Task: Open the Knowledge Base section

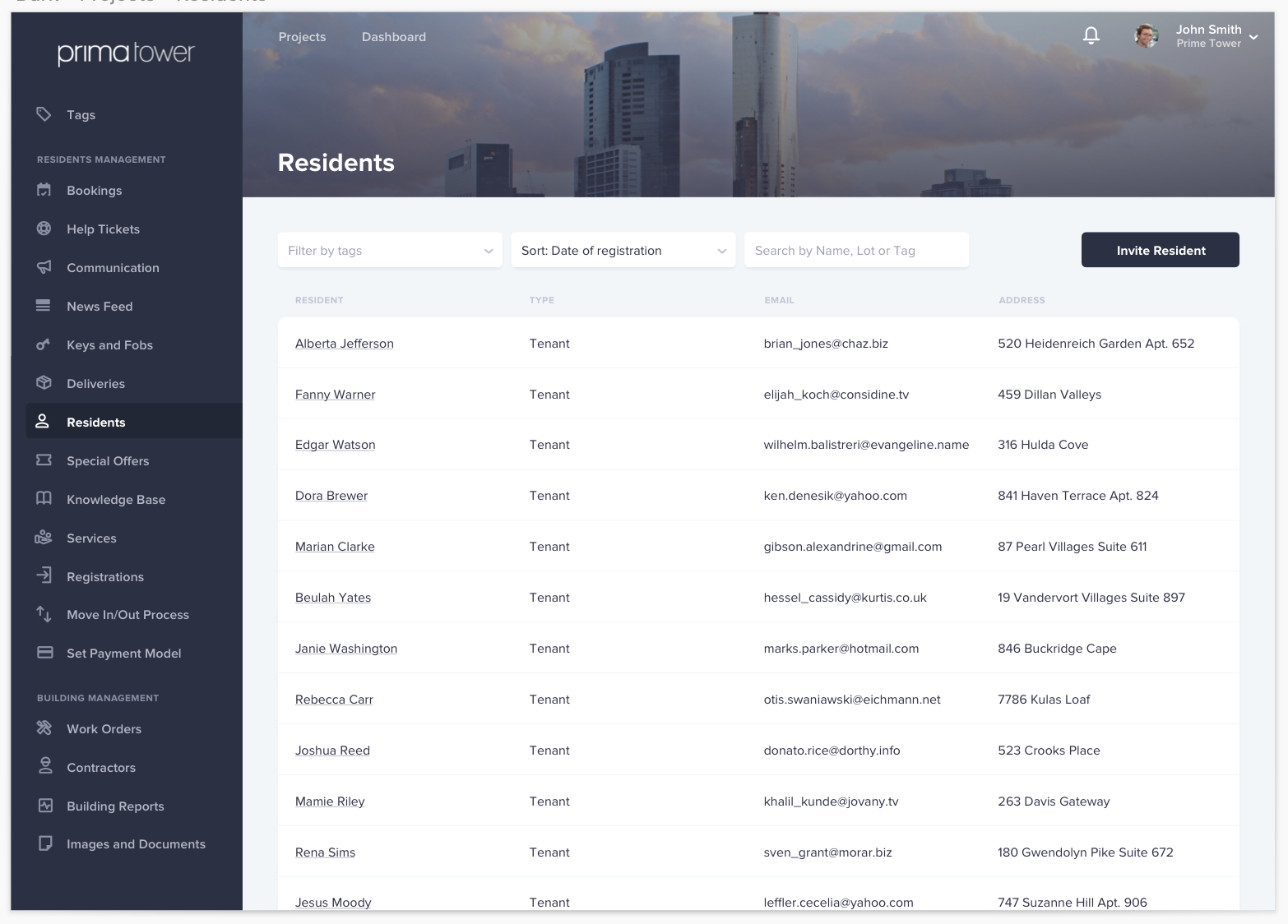Action: [x=116, y=500]
